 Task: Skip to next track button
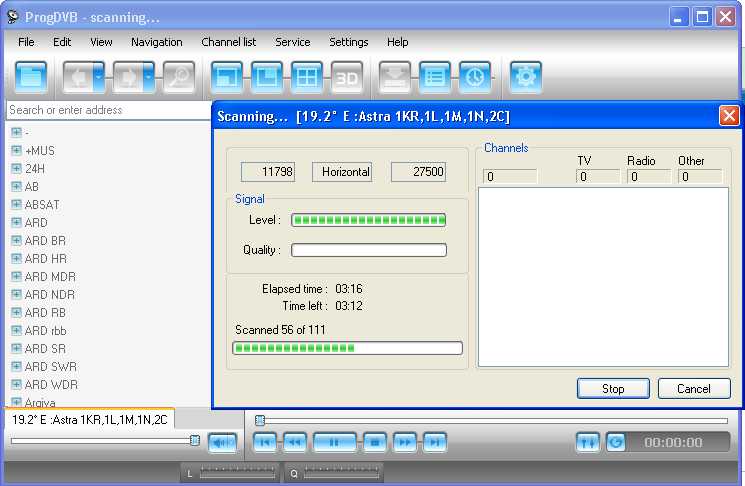point(435,443)
